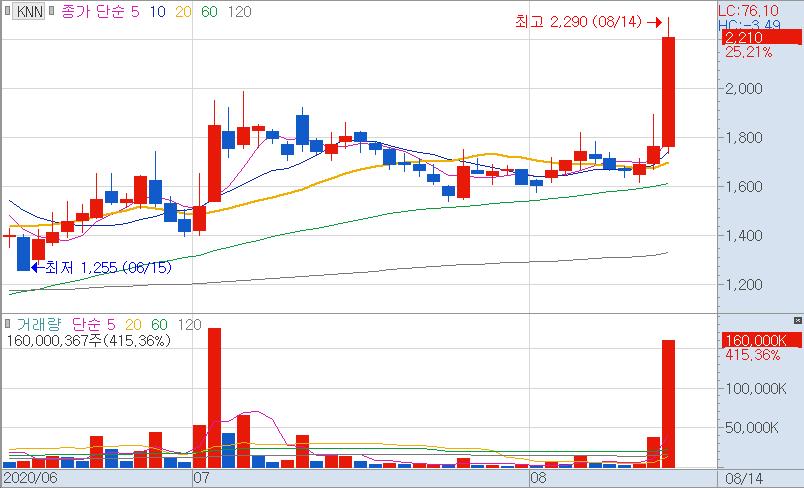Image resolution: width=804 pixels, height=488 pixels.
Task: Click the 2020/06 date axis label
Action: 31,479
